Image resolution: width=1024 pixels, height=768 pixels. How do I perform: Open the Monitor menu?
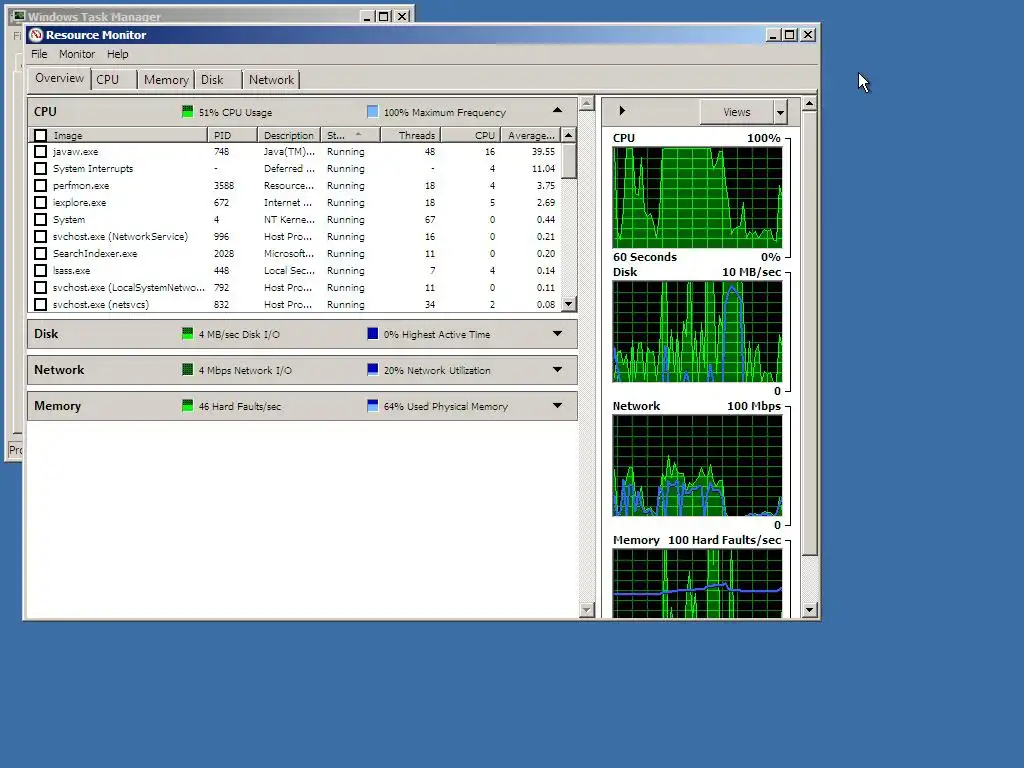(x=77, y=54)
